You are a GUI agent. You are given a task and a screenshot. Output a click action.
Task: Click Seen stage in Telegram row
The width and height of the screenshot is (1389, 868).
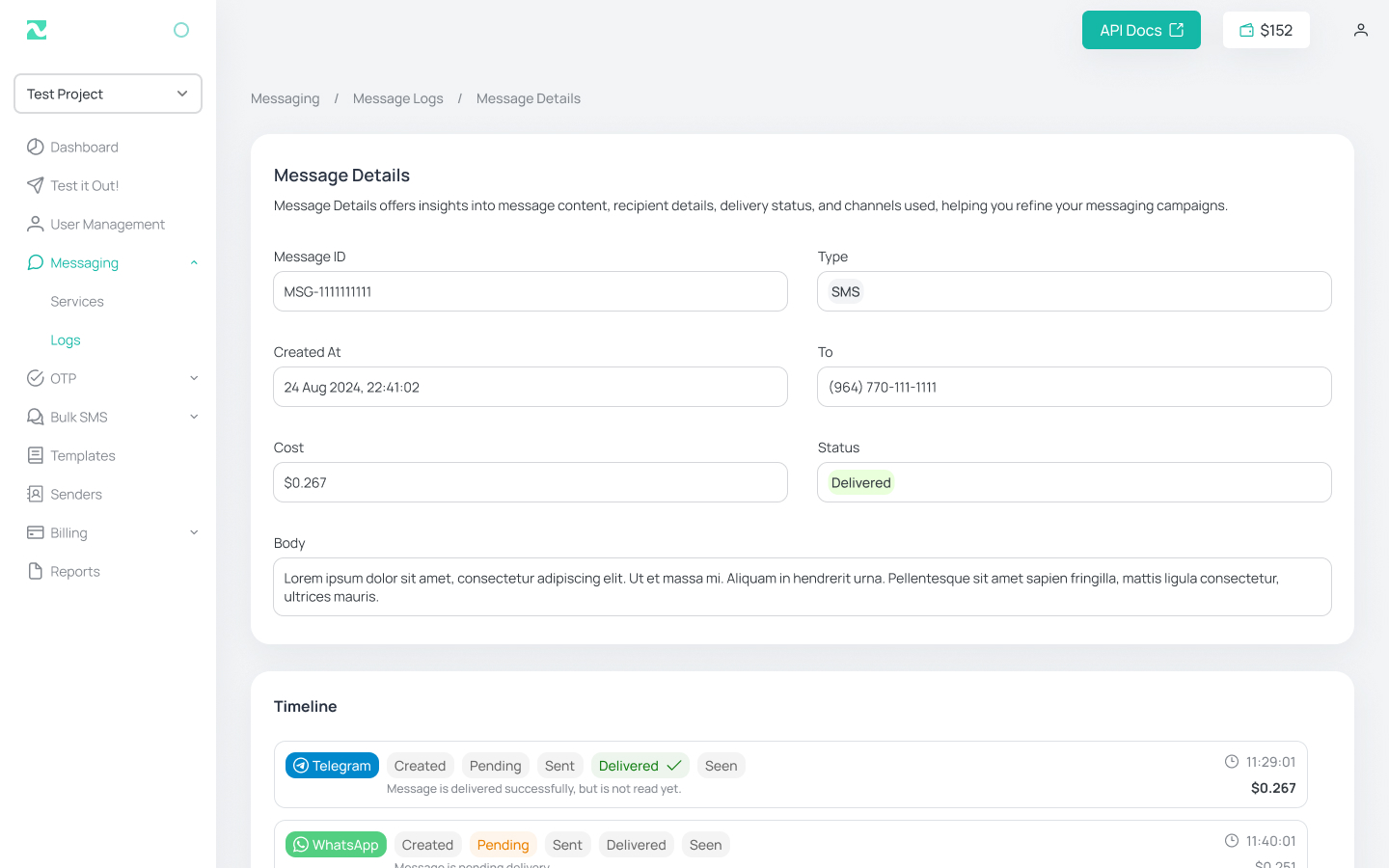[722, 766]
